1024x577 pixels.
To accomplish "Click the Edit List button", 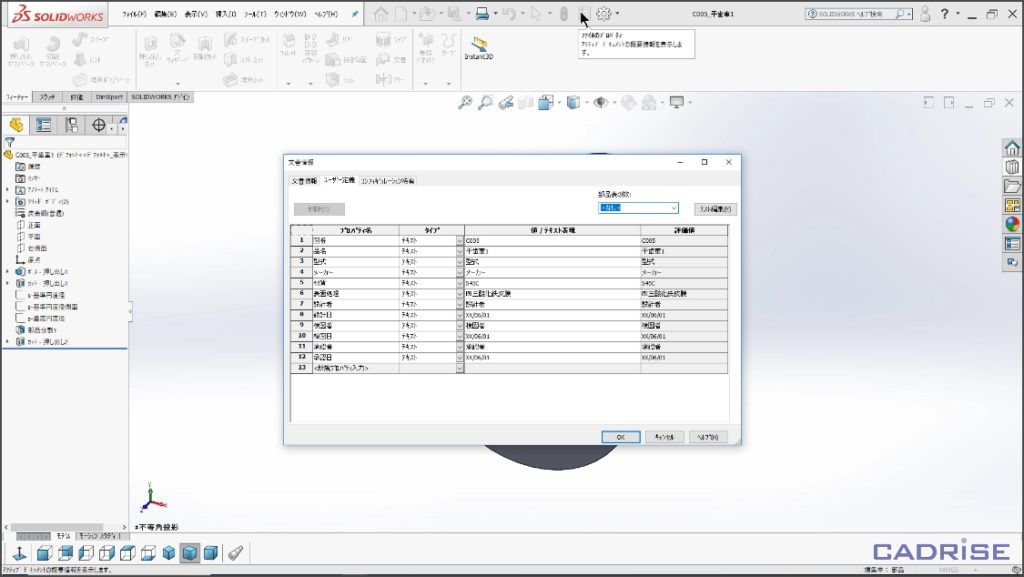I will (715, 208).
